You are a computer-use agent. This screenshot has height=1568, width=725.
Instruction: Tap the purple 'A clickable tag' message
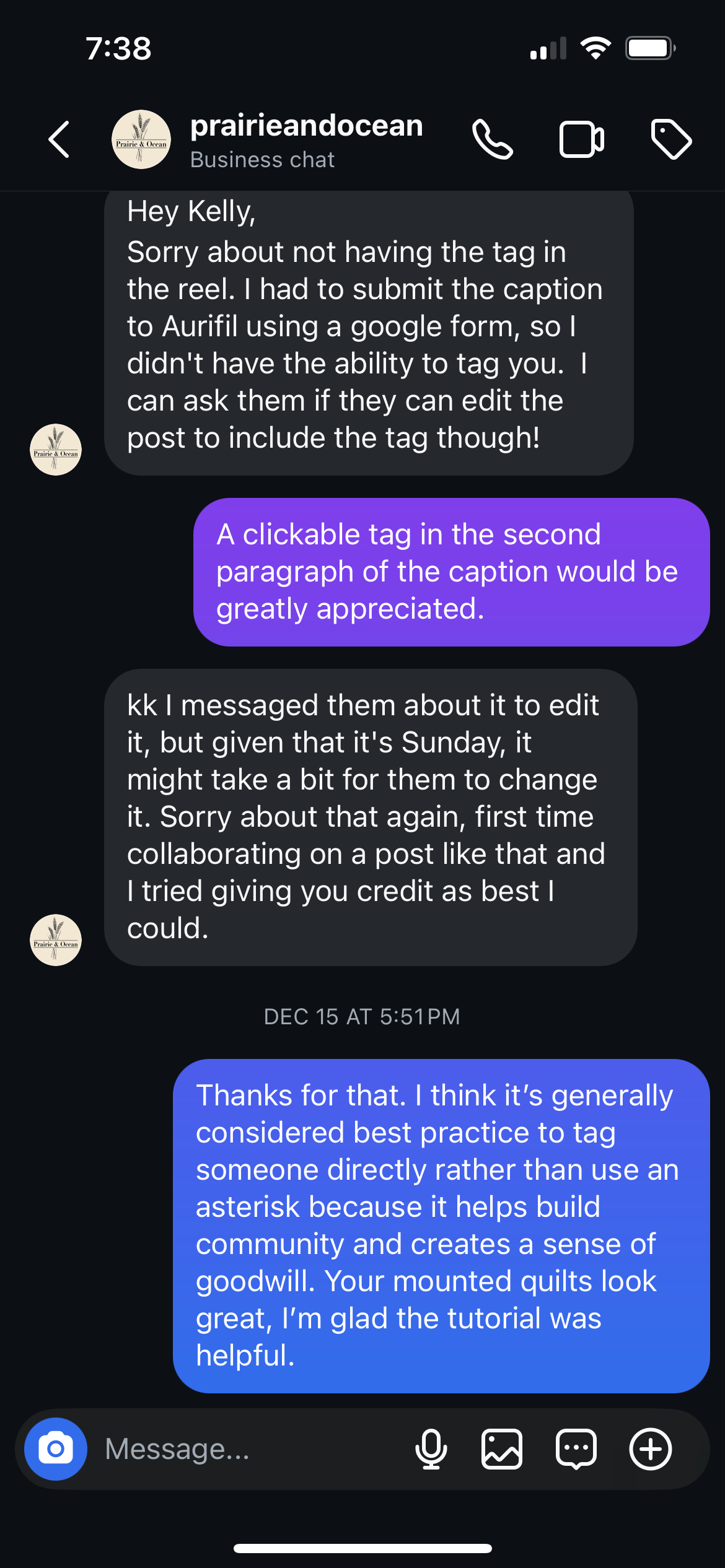pos(451,572)
